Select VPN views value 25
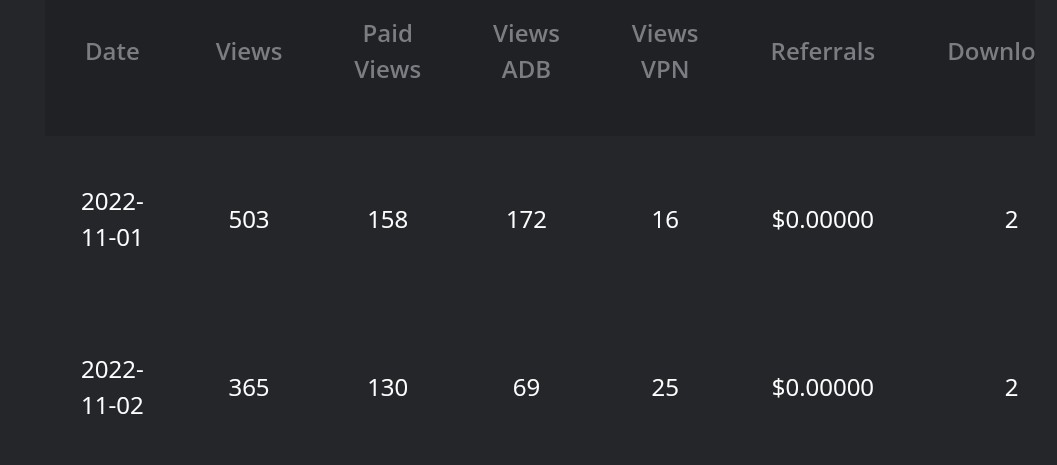 665,388
